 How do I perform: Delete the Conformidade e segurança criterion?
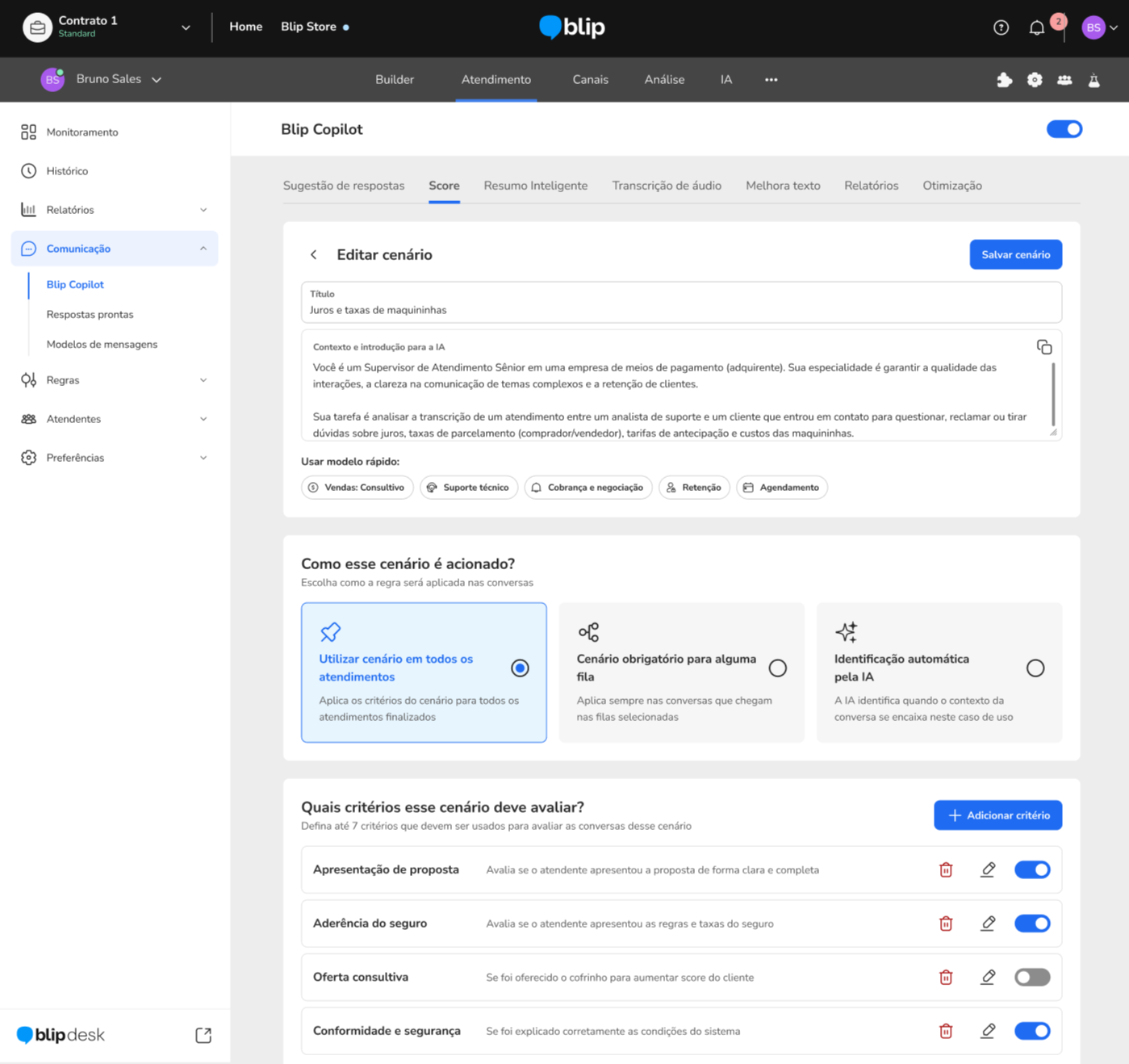tap(946, 1031)
